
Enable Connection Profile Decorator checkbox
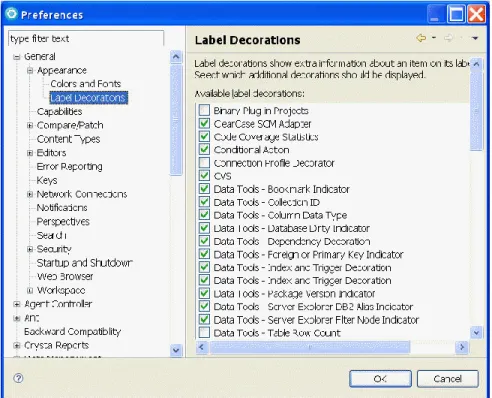tap(204, 163)
